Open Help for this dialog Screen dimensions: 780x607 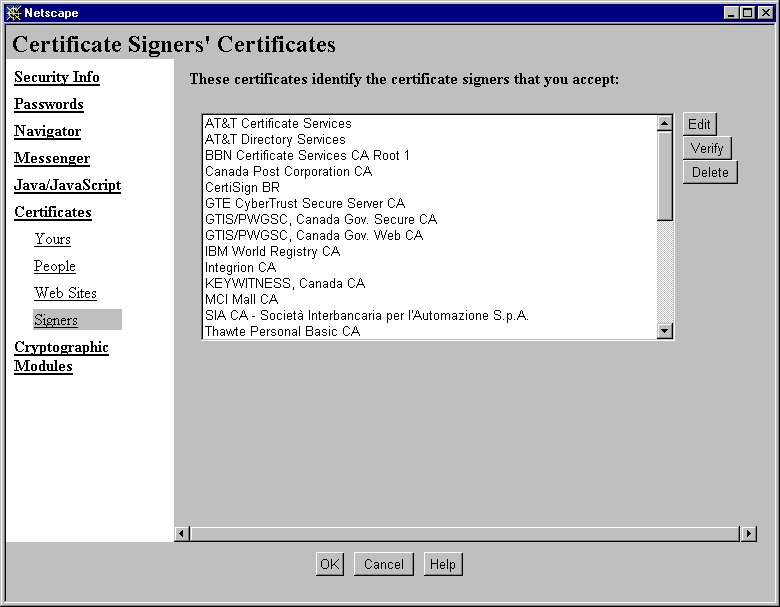tap(443, 564)
